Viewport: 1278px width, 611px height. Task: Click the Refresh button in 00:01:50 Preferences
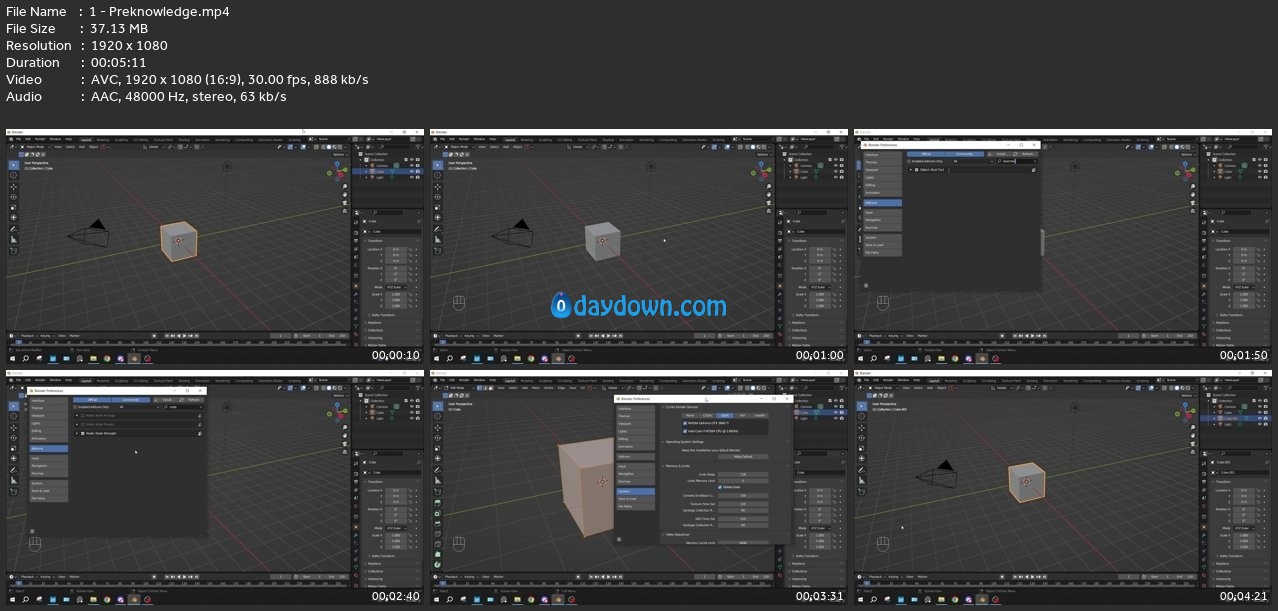tap(1027, 153)
